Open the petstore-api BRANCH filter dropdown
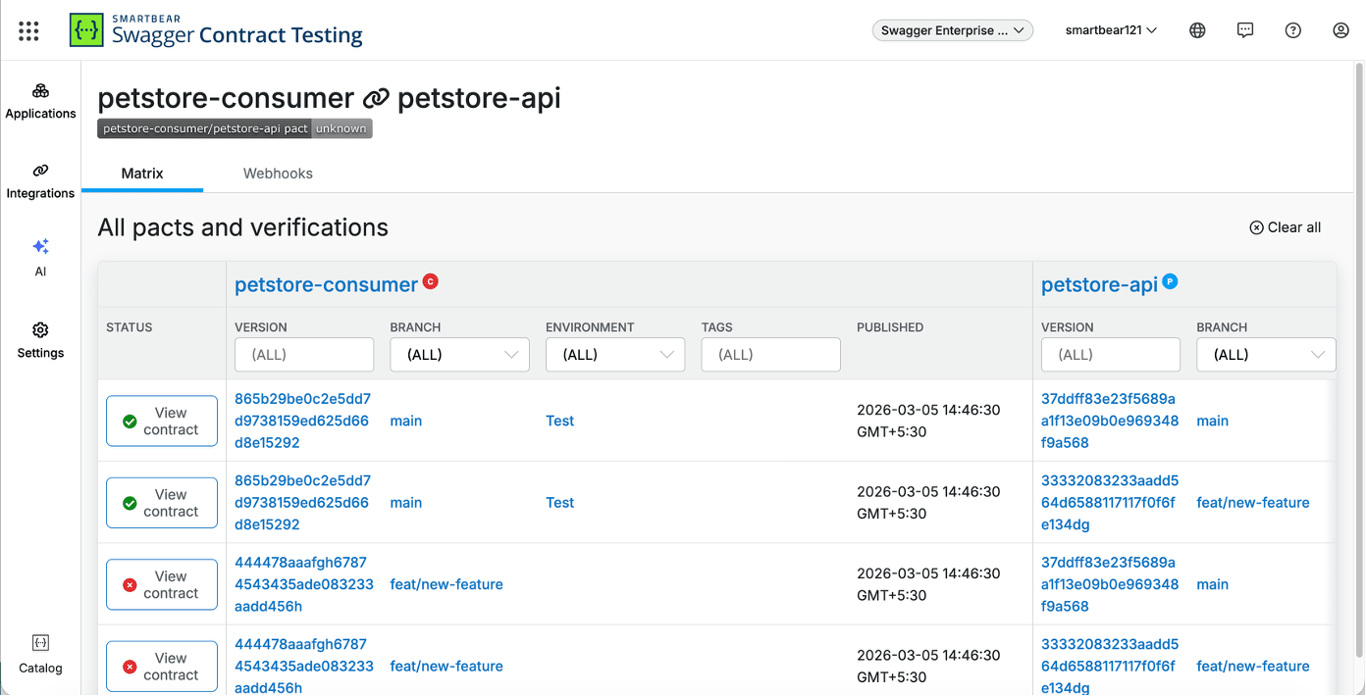 [1266, 355]
